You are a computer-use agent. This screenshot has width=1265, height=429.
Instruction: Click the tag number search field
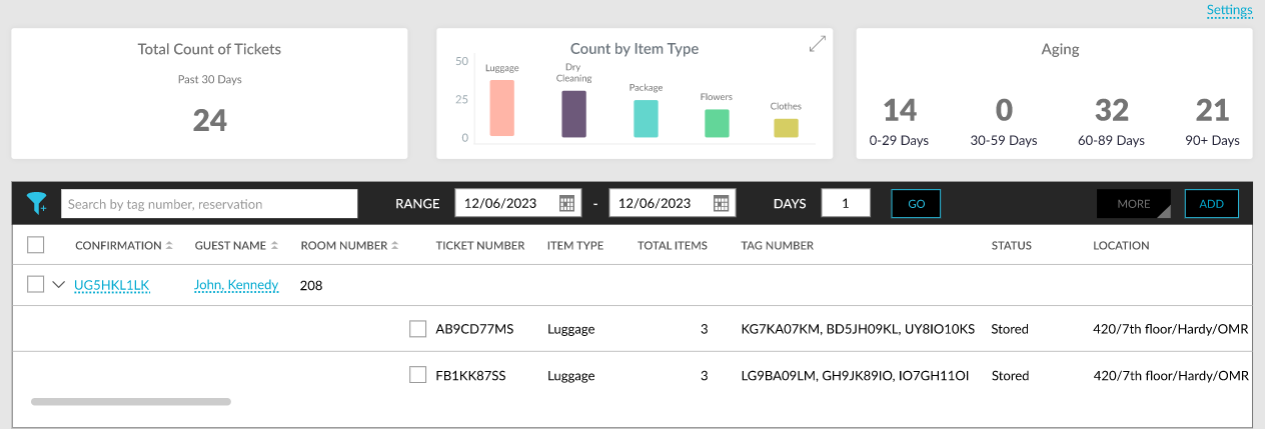pos(209,204)
